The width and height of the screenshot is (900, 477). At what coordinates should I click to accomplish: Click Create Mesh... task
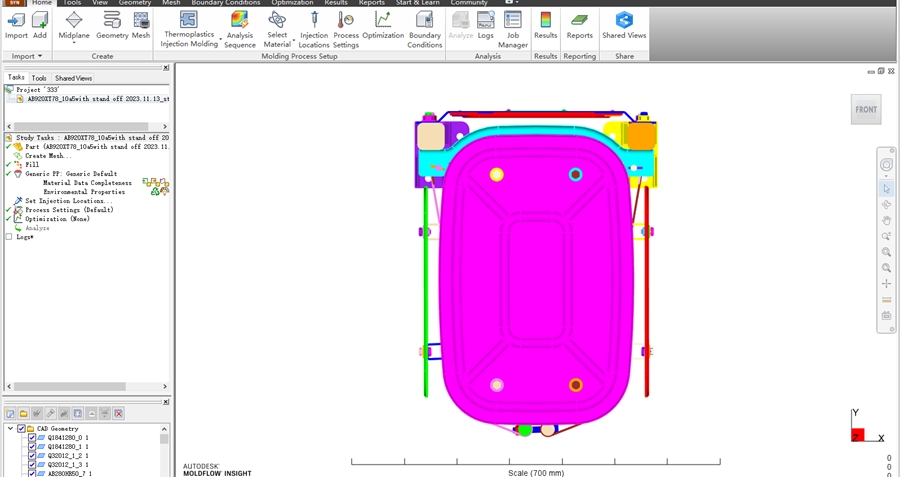point(48,156)
